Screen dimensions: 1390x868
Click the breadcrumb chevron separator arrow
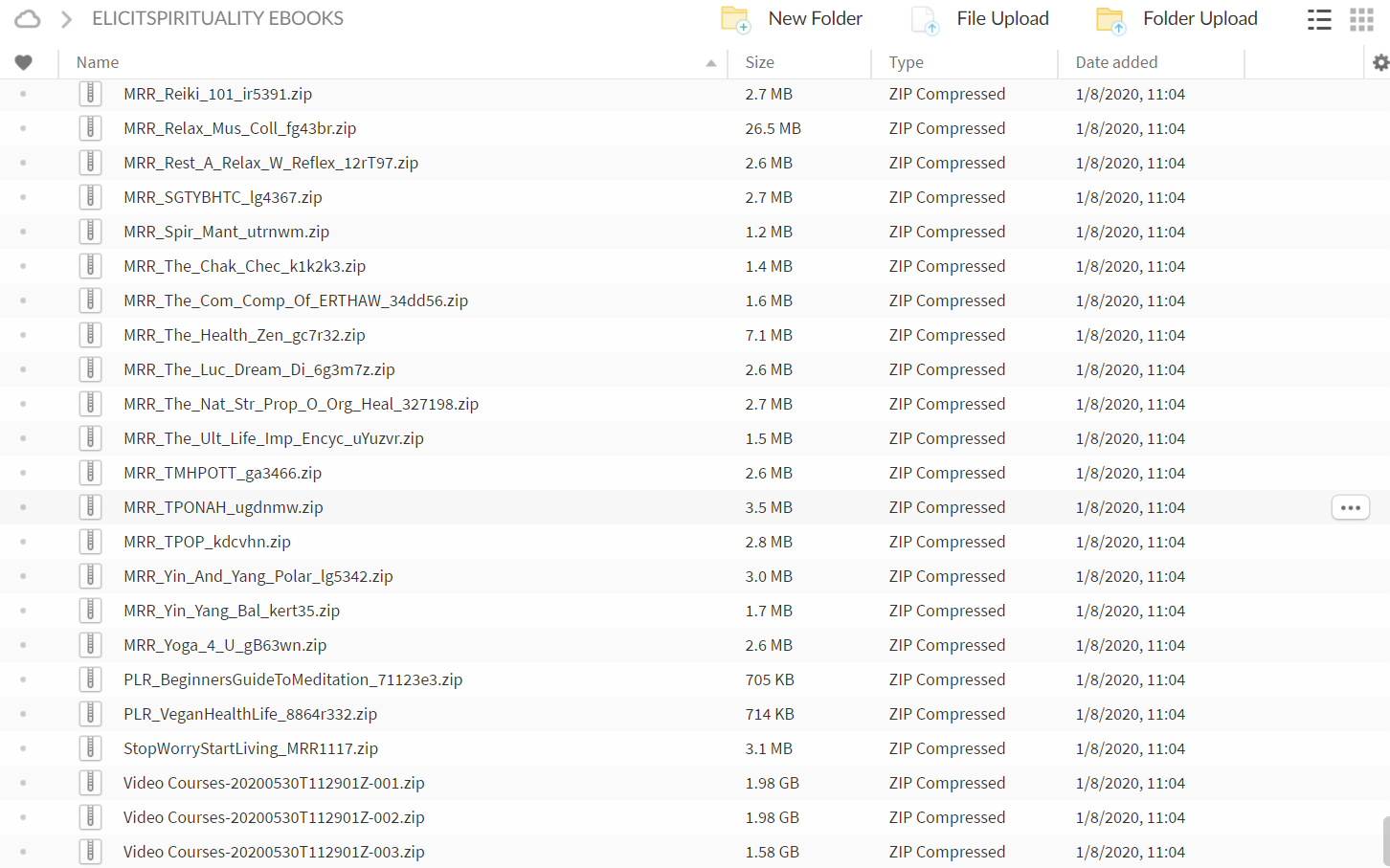click(66, 19)
